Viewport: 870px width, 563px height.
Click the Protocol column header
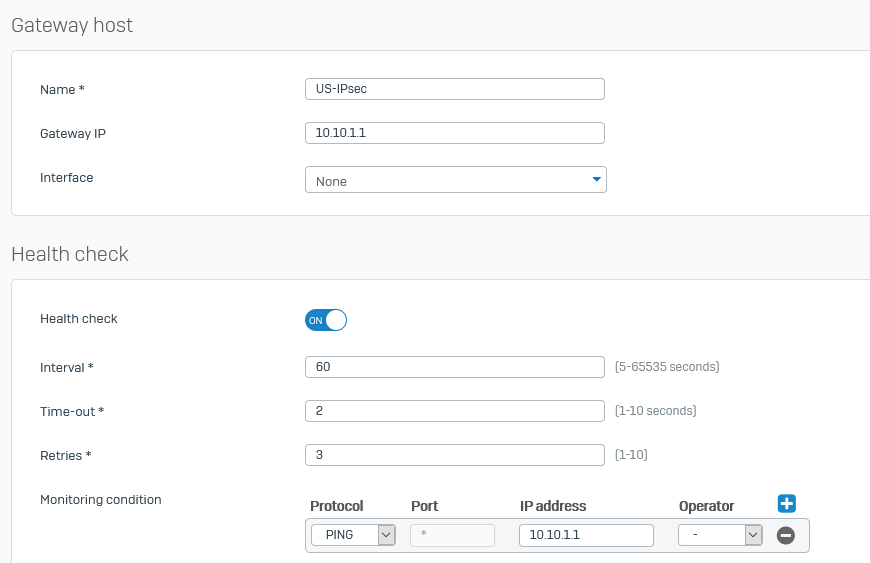[337, 506]
